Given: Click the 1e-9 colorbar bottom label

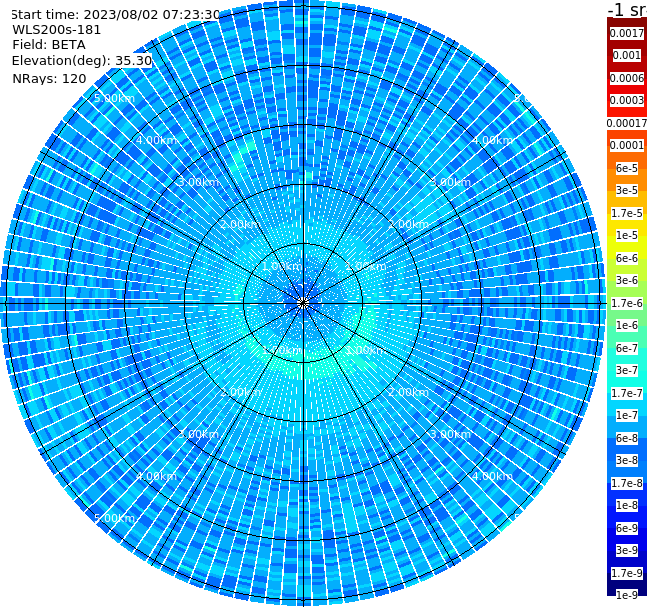Looking at the screenshot, I should (627, 595).
